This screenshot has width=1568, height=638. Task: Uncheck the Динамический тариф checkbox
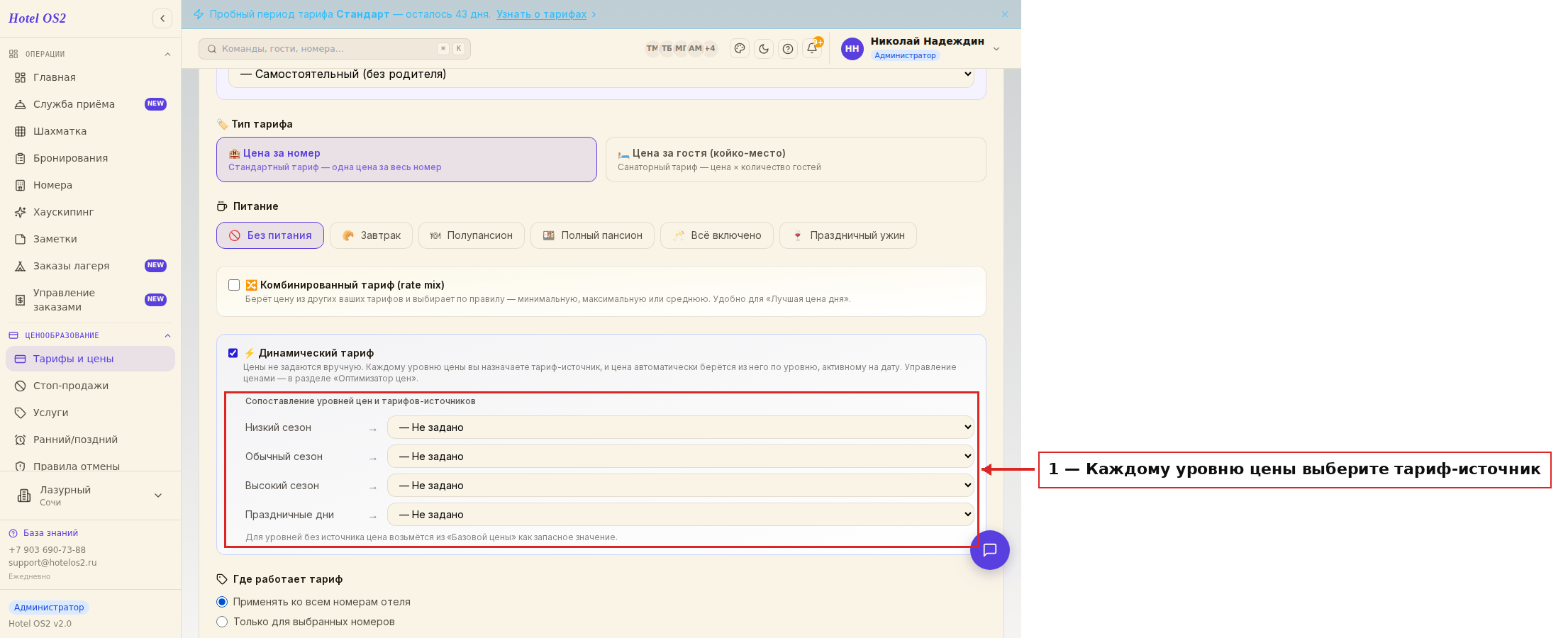pos(233,353)
